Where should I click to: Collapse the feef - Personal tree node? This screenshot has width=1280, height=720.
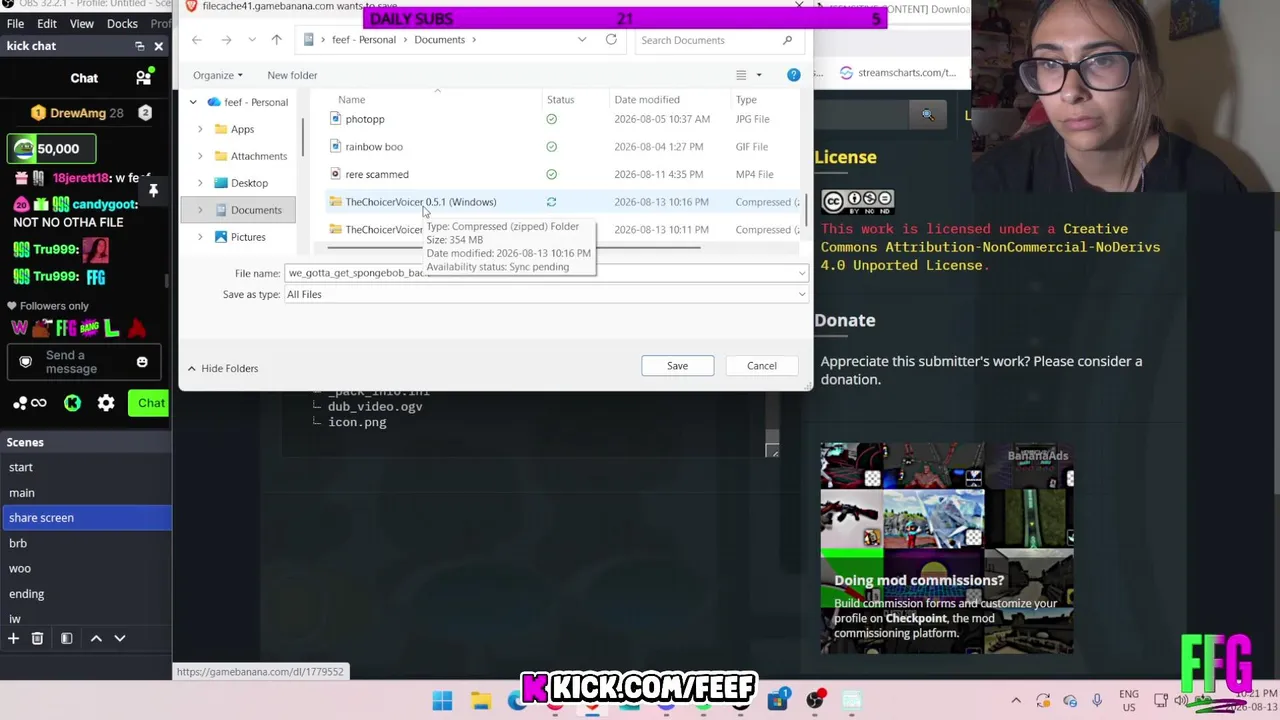coord(193,102)
